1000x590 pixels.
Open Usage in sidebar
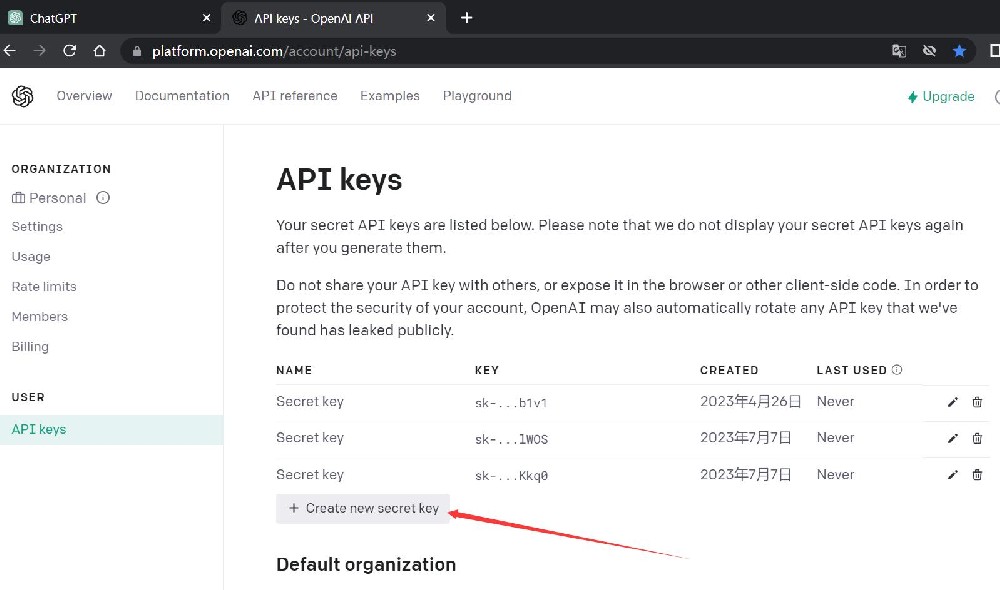[x=31, y=256]
